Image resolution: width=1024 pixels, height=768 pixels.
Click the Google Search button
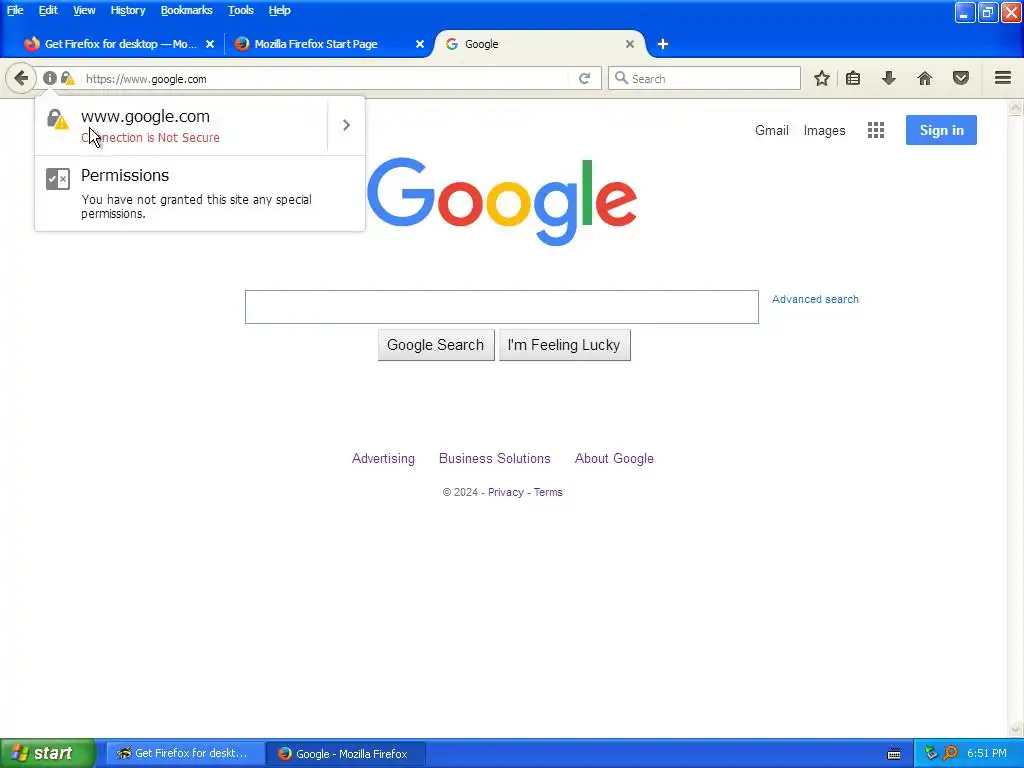pyautogui.click(x=436, y=345)
